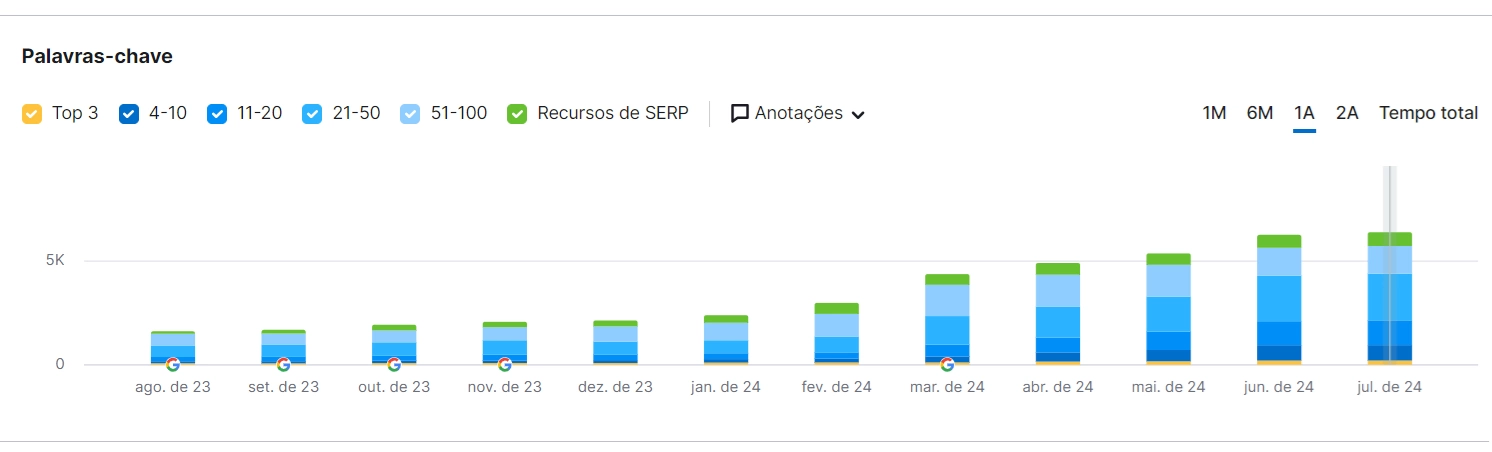
Task: Click the Google update icon under out. de 23
Action: [394, 365]
